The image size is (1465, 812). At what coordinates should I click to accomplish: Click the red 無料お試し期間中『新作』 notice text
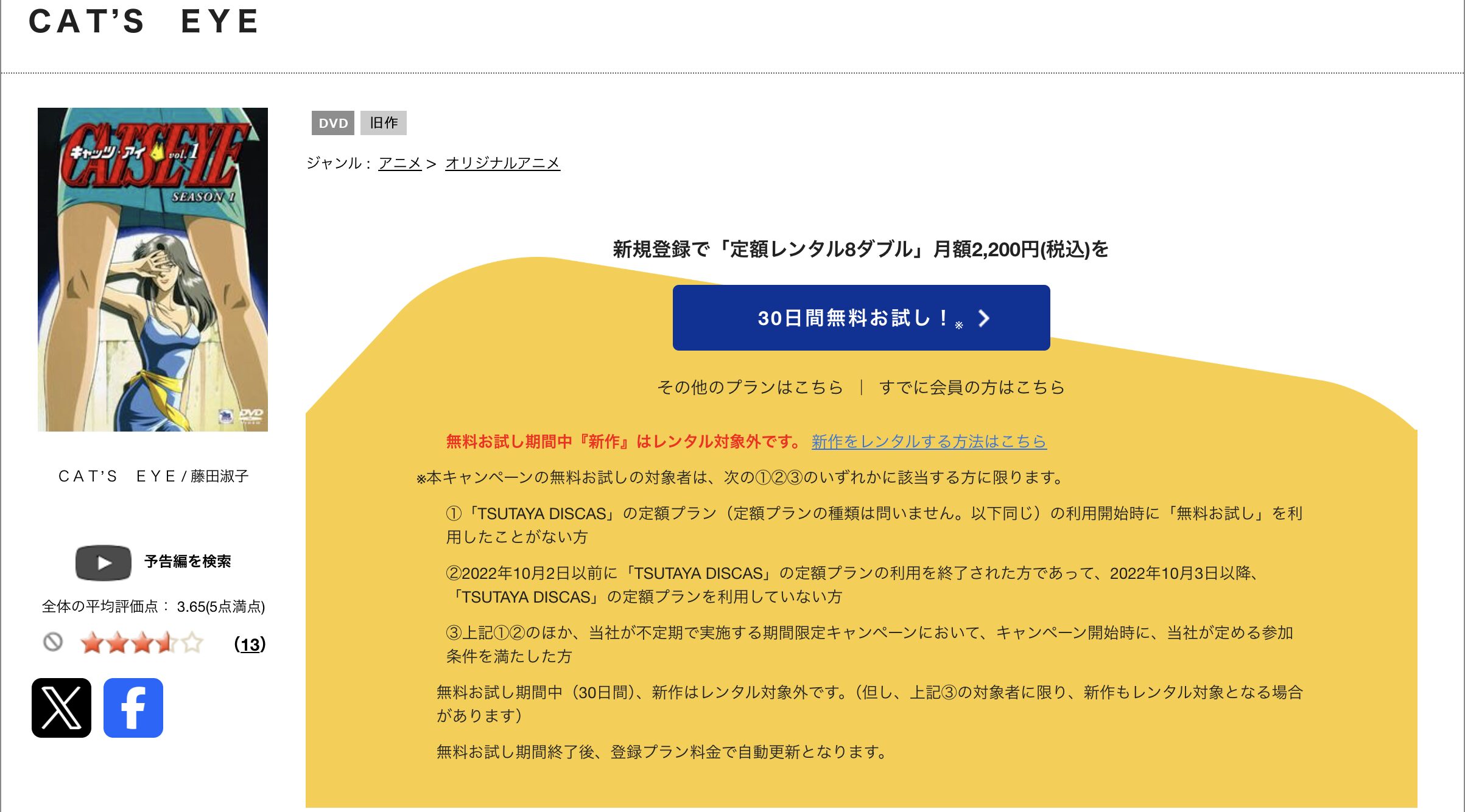[625, 441]
